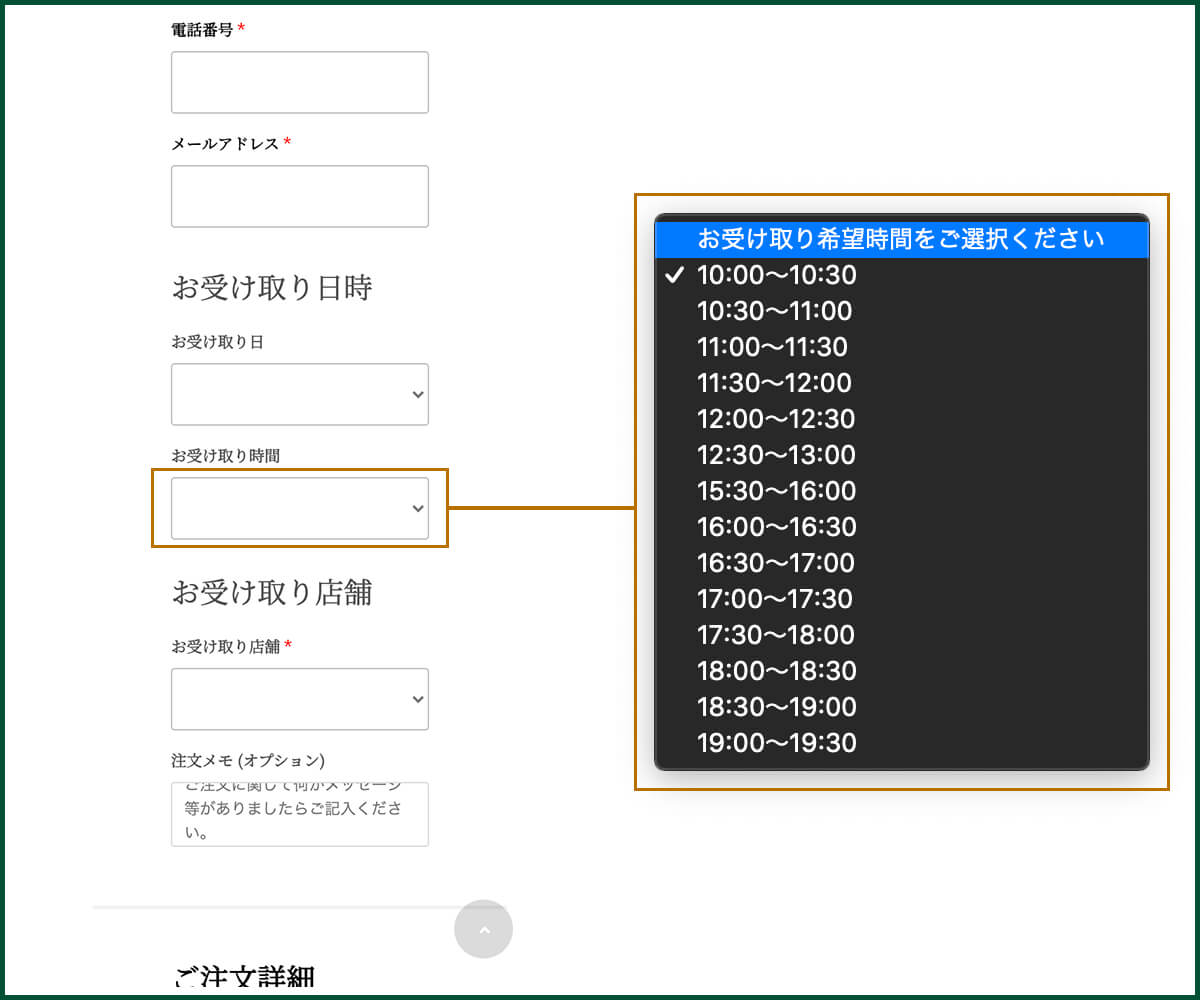
Task: Select the checked 10:00〜10:30 time slot
Action: (x=777, y=275)
